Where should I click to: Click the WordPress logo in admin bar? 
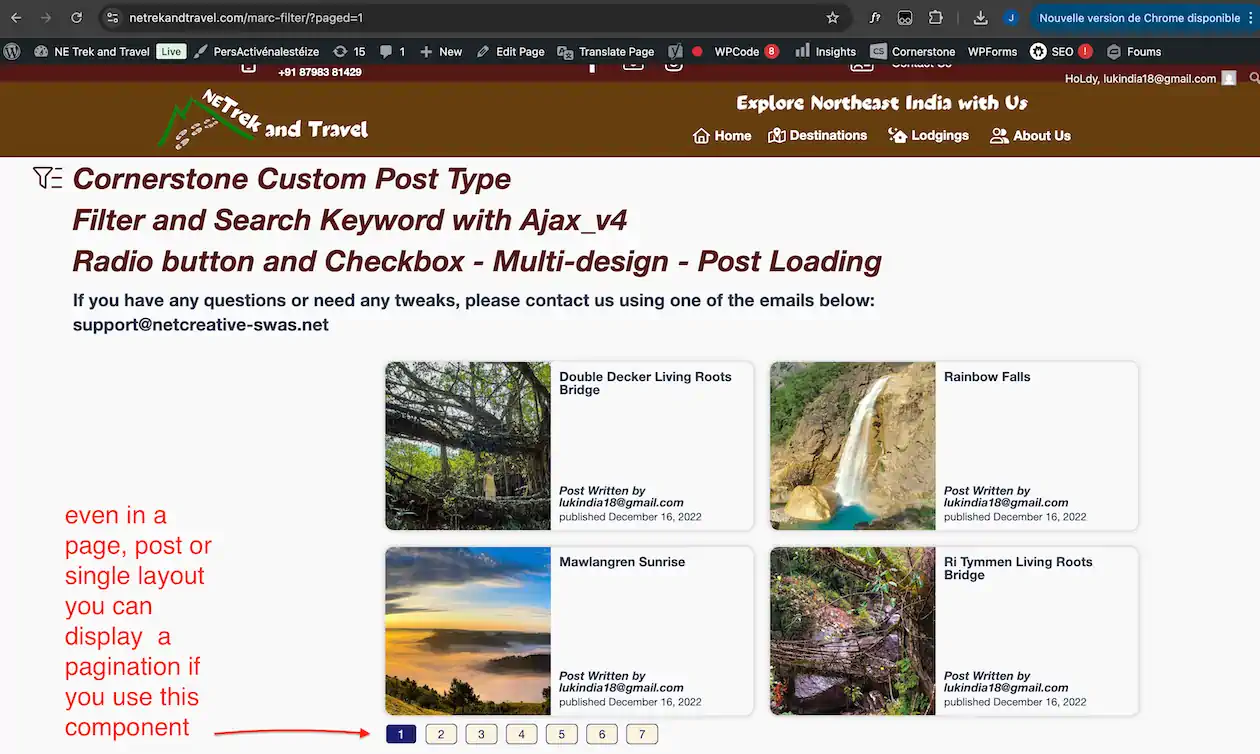(x=13, y=51)
